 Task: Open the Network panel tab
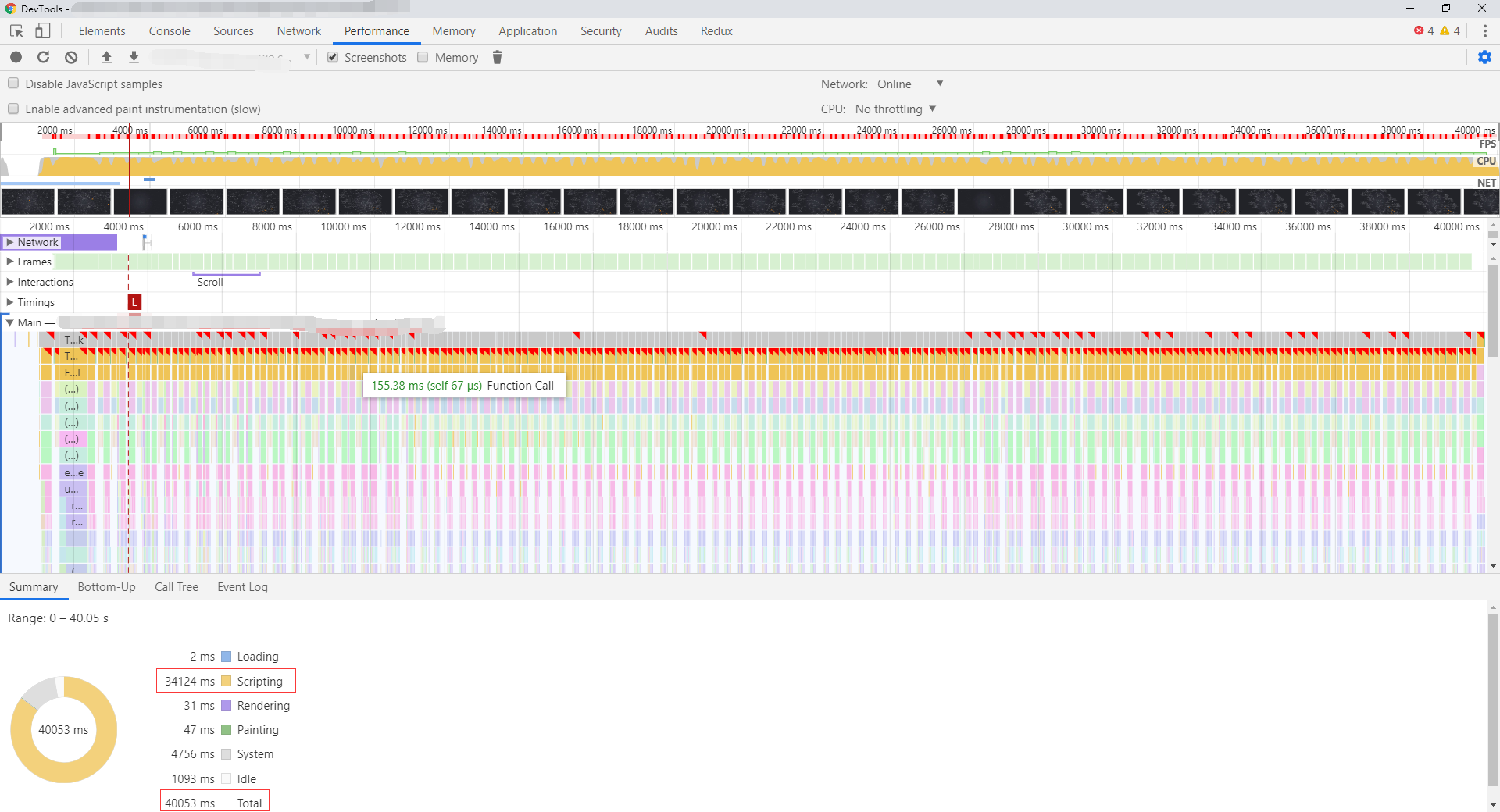[299, 31]
